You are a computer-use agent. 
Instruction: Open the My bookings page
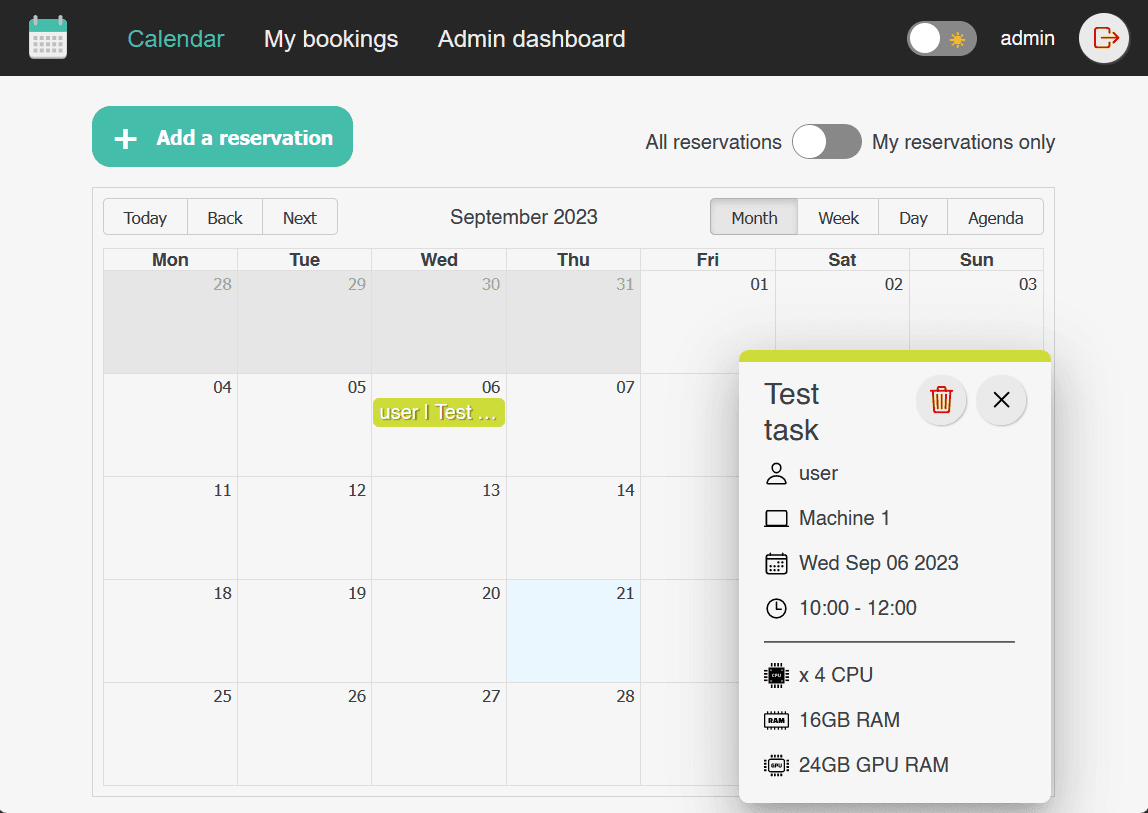pyautogui.click(x=330, y=38)
